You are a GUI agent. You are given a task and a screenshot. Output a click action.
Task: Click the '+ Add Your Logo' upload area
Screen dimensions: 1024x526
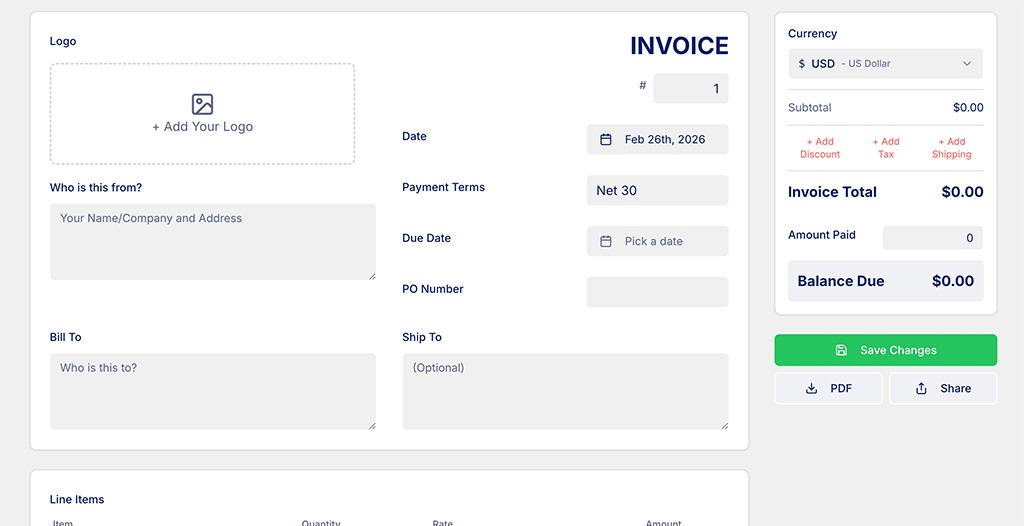tap(202, 114)
